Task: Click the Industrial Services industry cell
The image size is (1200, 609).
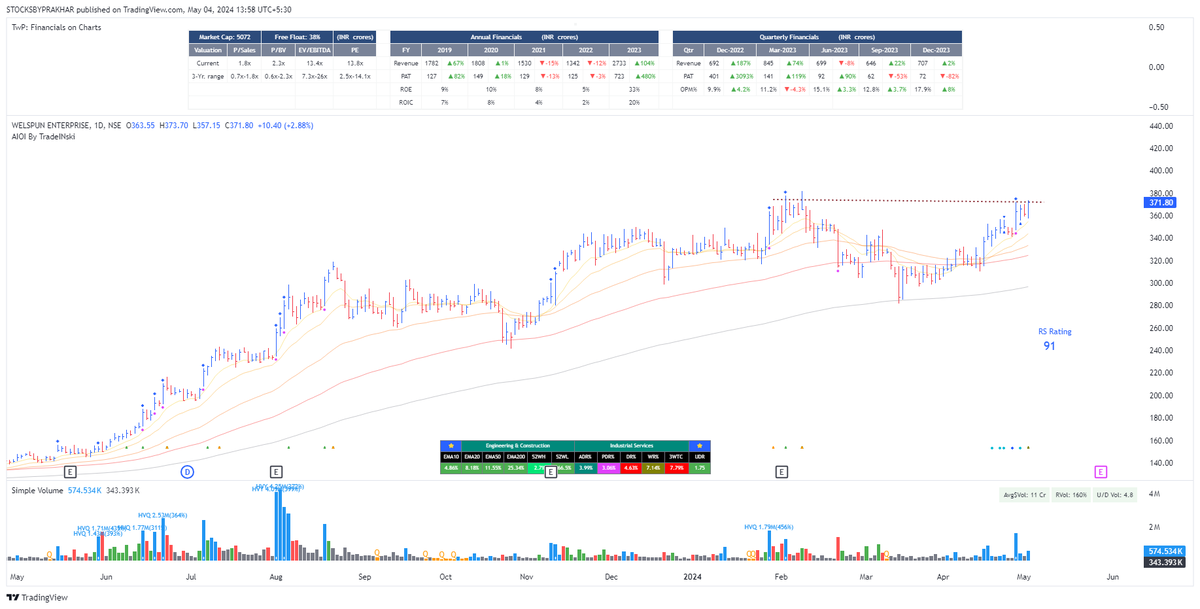Action: coord(632,446)
